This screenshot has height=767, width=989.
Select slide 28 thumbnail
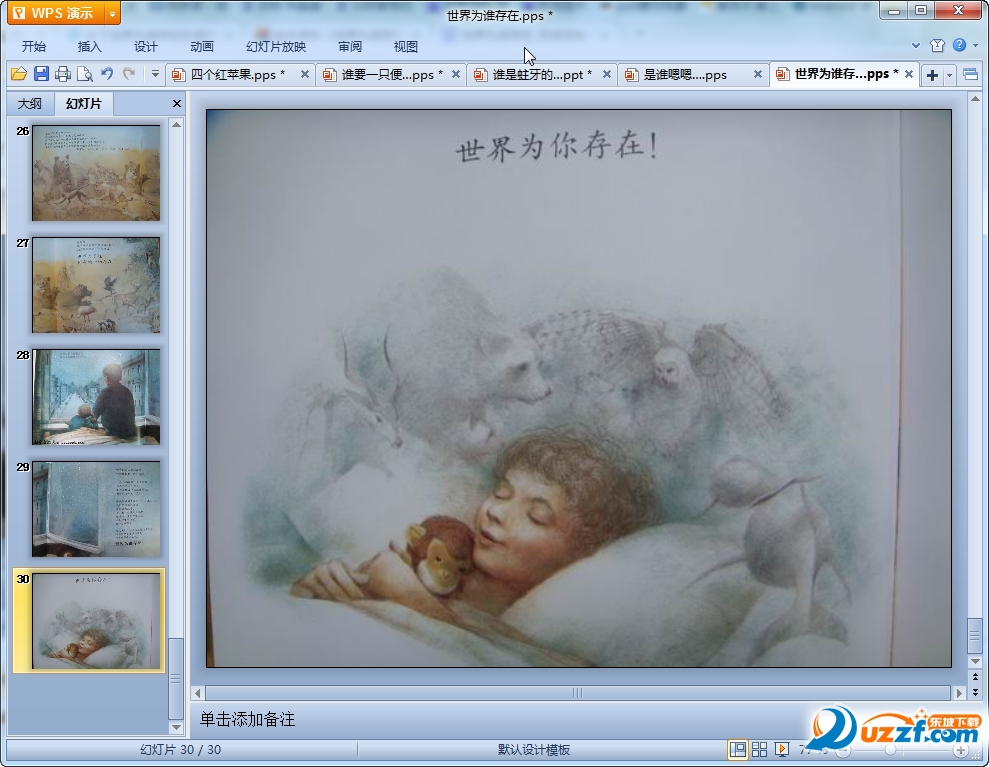point(96,397)
